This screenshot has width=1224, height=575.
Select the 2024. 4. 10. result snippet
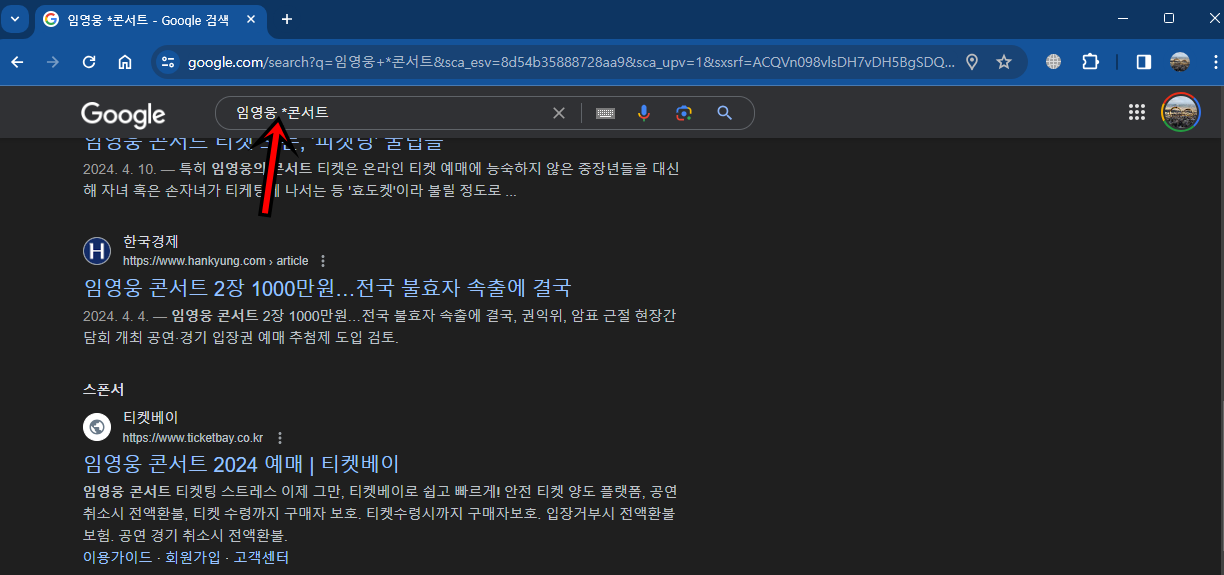point(381,179)
